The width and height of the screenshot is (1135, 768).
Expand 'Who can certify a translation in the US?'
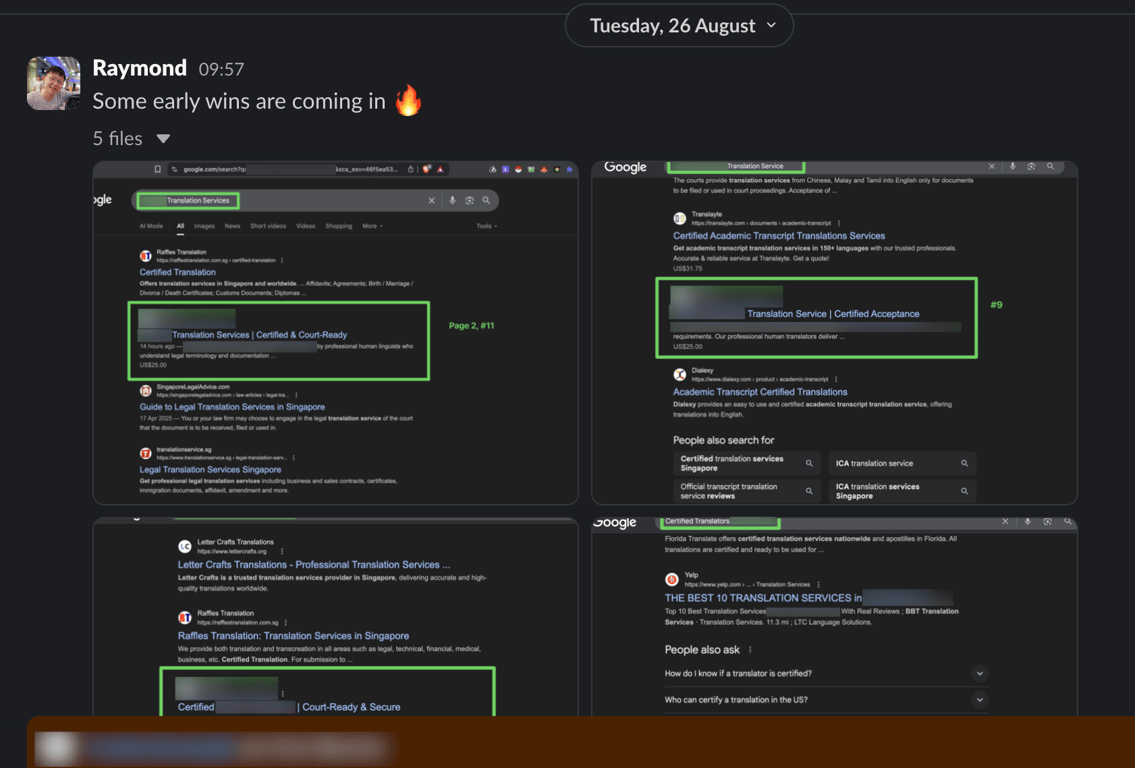tap(826, 699)
